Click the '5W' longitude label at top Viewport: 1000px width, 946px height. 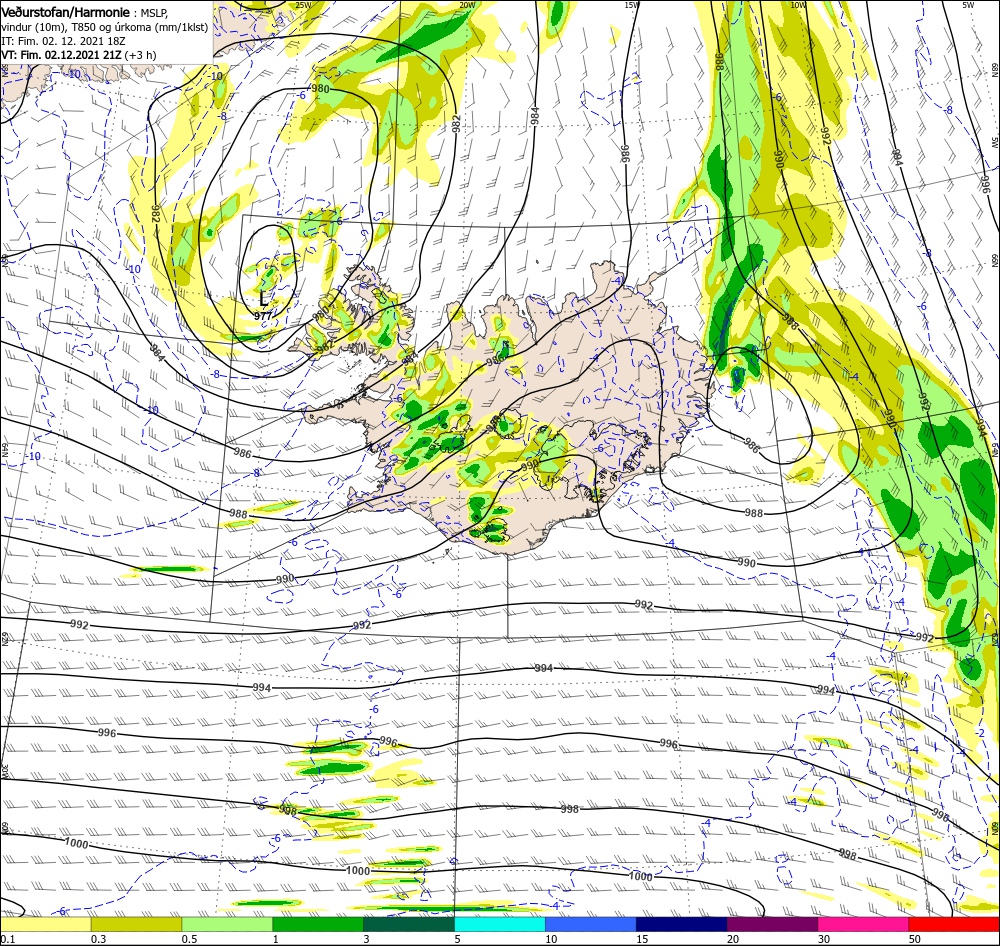968,5
